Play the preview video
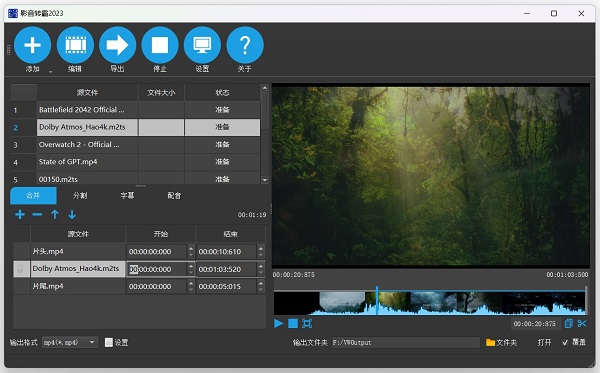Image resolution: width=600 pixels, height=373 pixels. [279, 324]
